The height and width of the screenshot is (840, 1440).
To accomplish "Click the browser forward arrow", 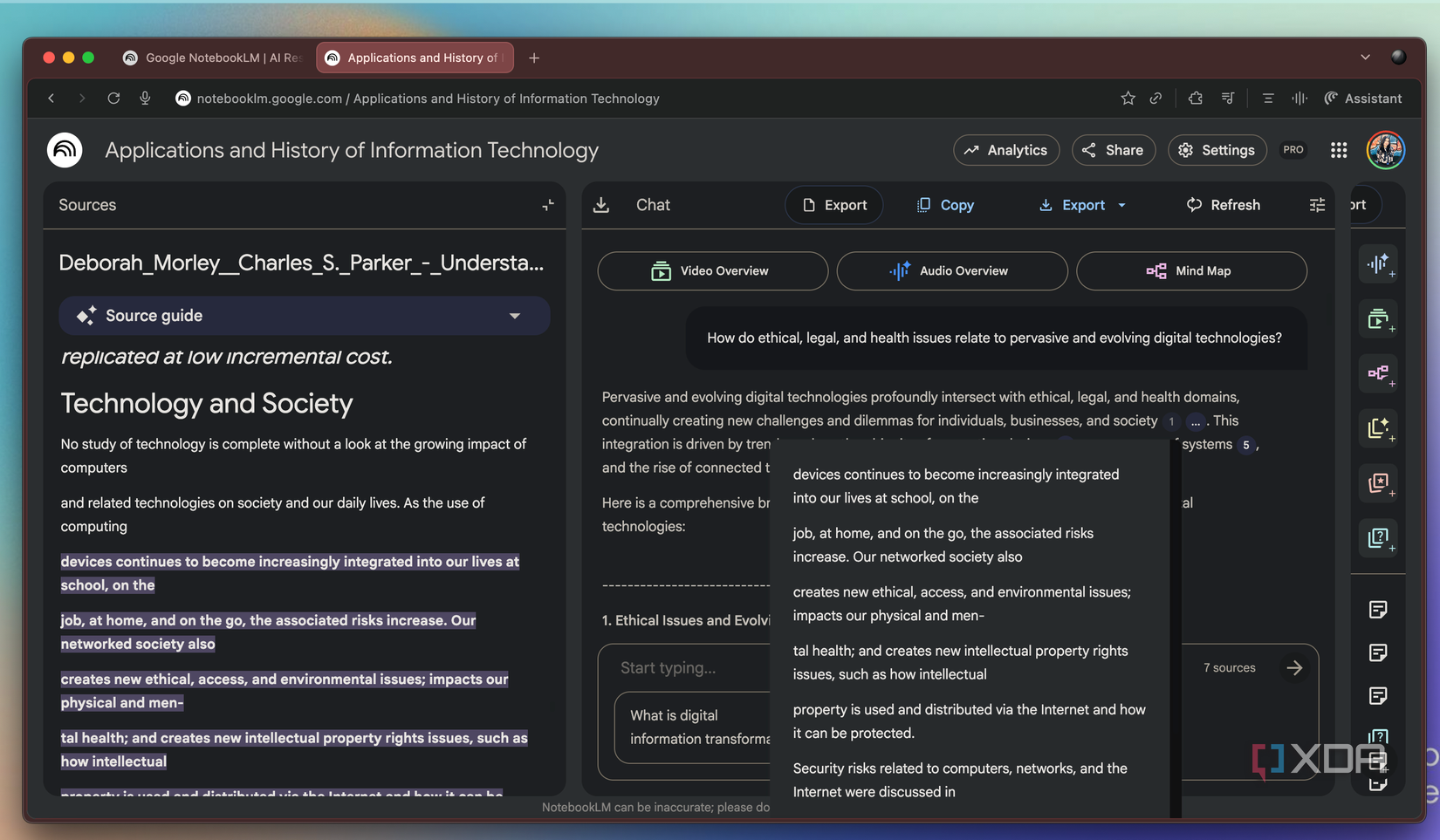I will pyautogui.click(x=82, y=99).
